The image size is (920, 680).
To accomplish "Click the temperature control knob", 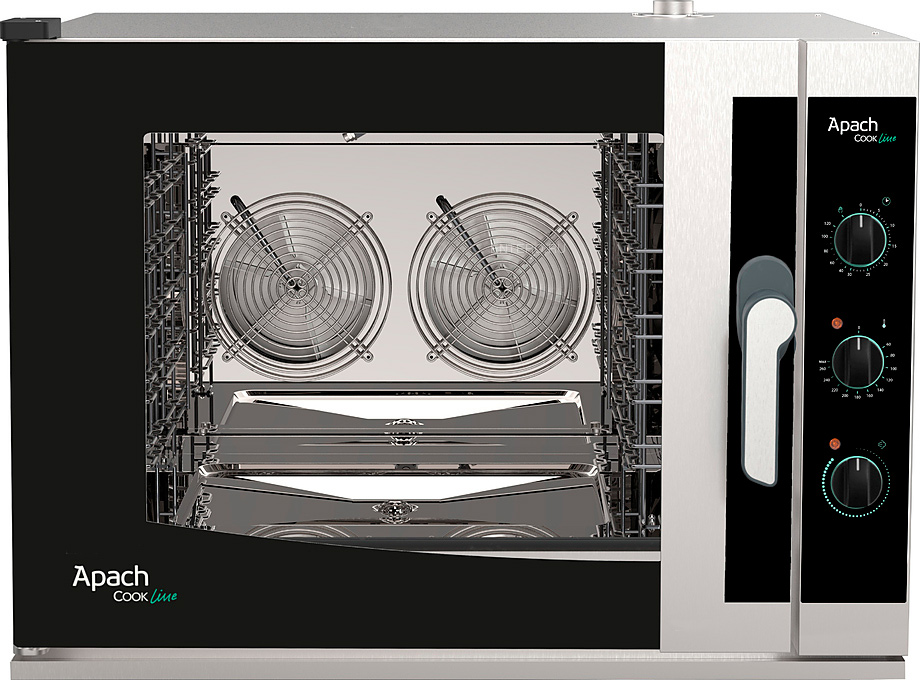I will 858,363.
